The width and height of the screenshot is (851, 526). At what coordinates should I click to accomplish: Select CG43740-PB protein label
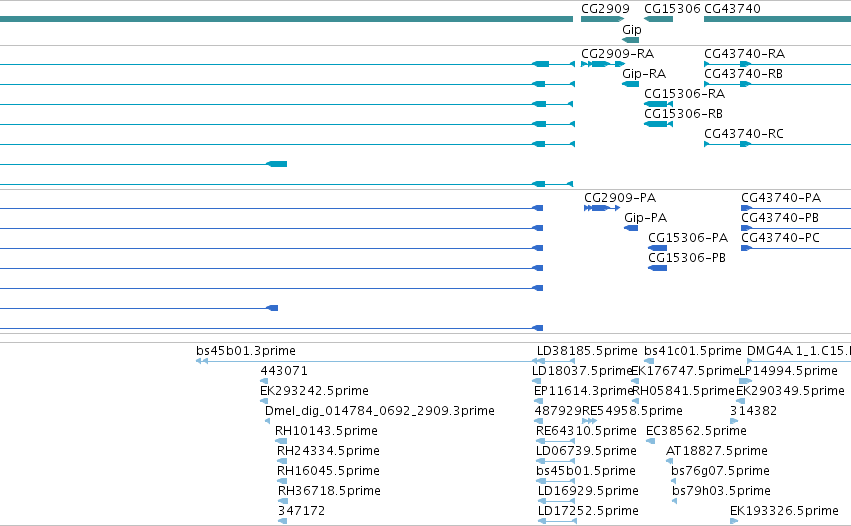point(780,218)
